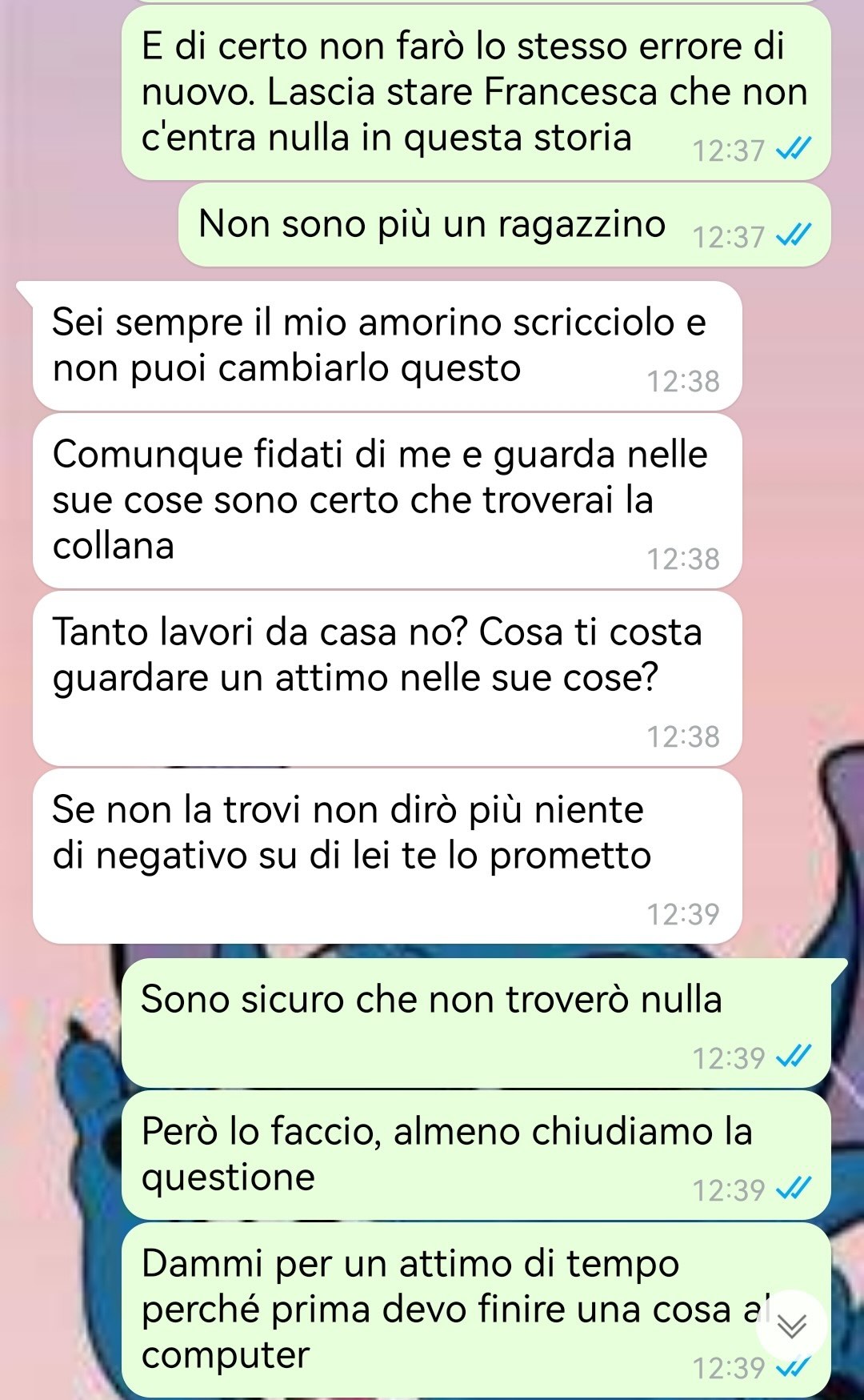
Task: Tap read ticks on 'Lascia stare Francesca' message
Action: coord(795,148)
